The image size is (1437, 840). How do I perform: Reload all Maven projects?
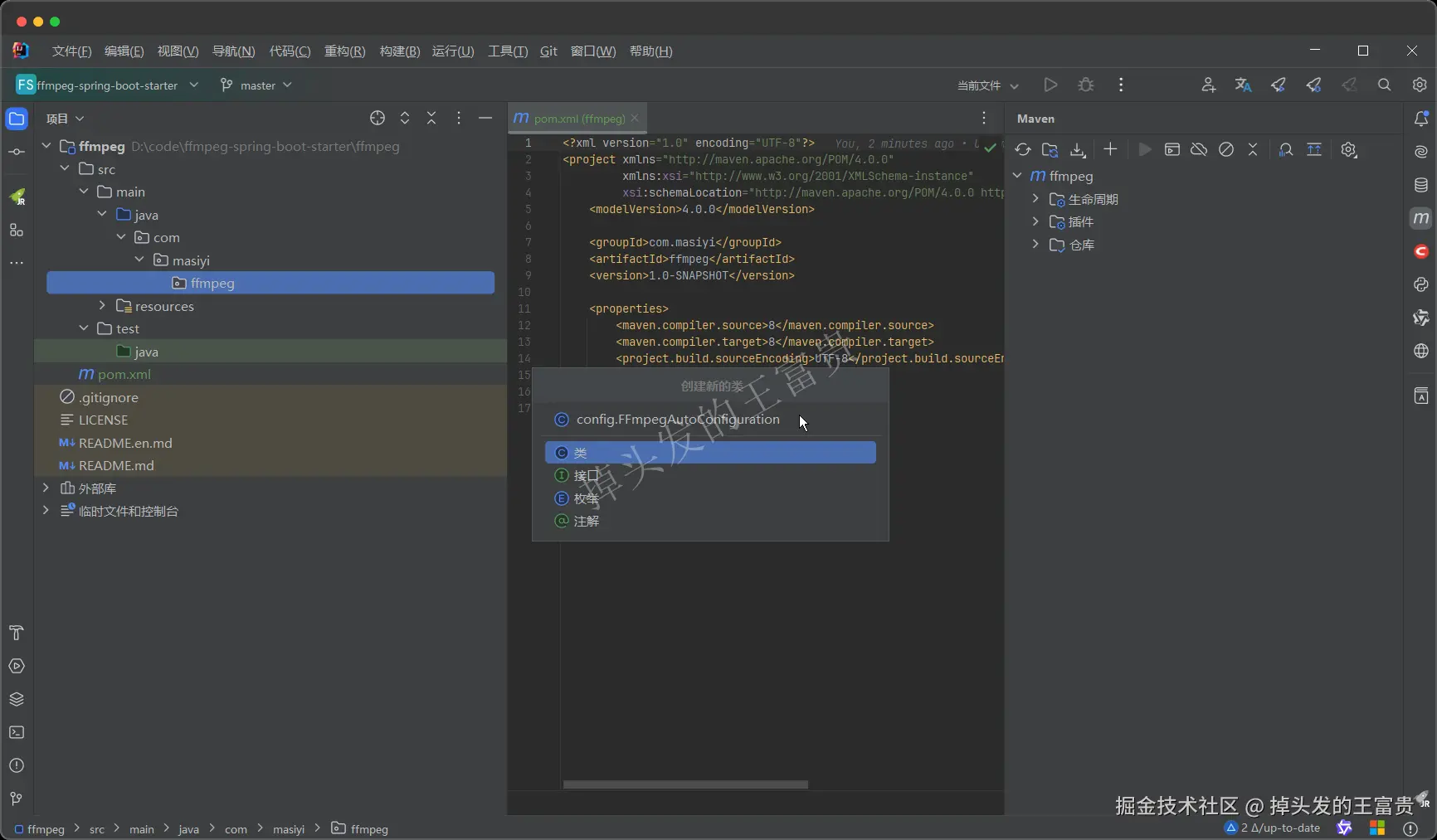coord(1023,150)
